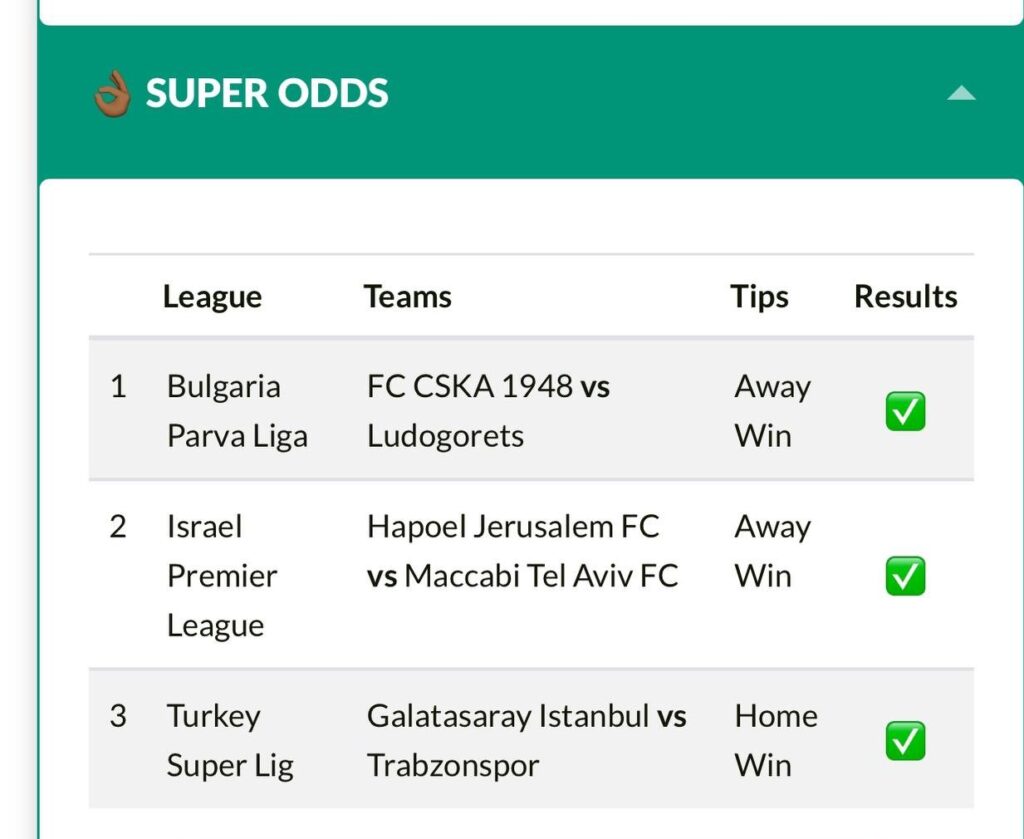Image resolution: width=1024 pixels, height=839 pixels.
Task: Click the Tips column header
Action: click(x=760, y=297)
